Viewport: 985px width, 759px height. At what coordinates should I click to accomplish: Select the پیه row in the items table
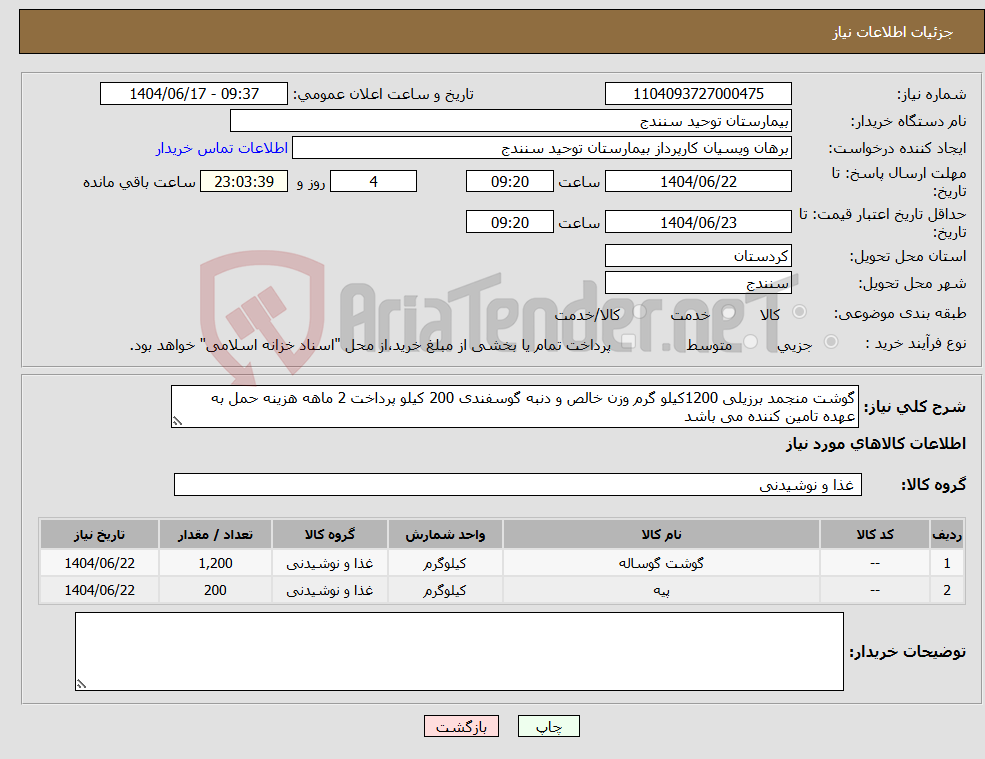(663, 590)
